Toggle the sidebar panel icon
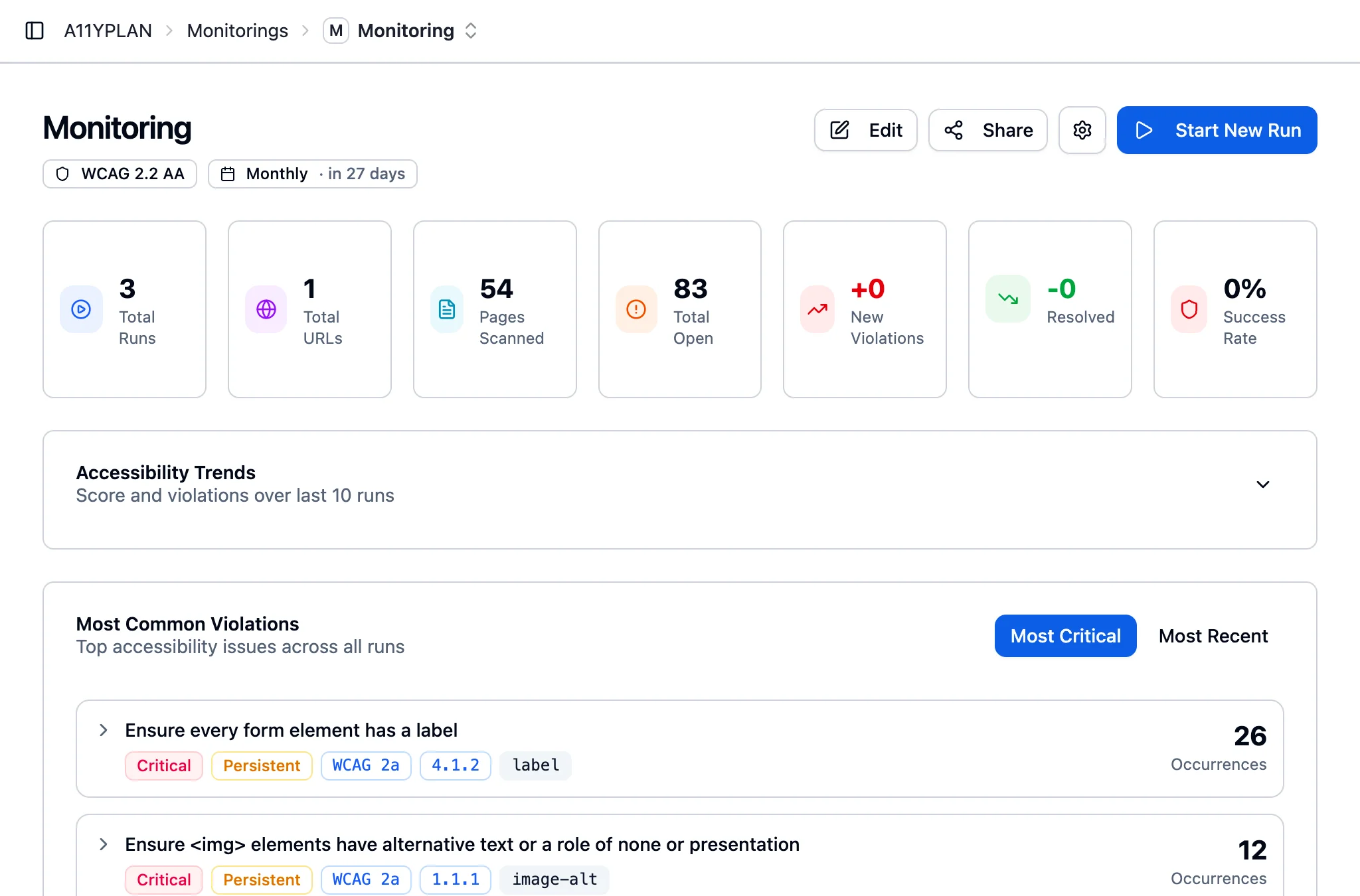Viewport: 1360px width, 896px height. click(35, 31)
